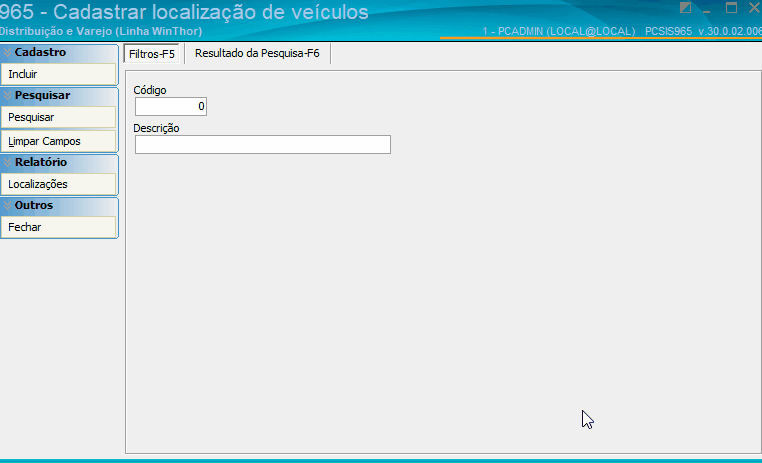Select the Relatório header label

coord(41,162)
